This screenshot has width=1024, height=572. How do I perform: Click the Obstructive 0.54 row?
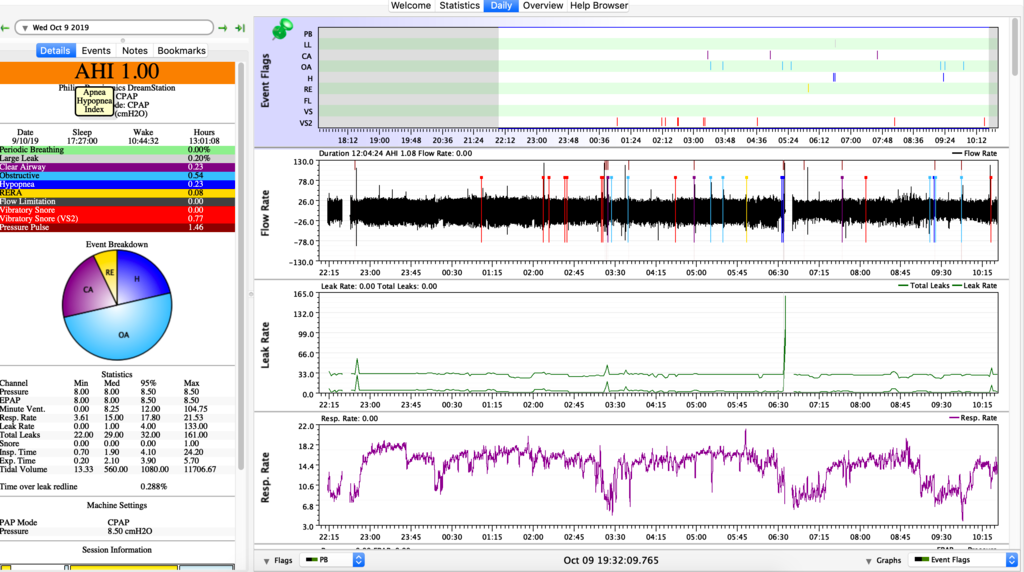point(117,176)
